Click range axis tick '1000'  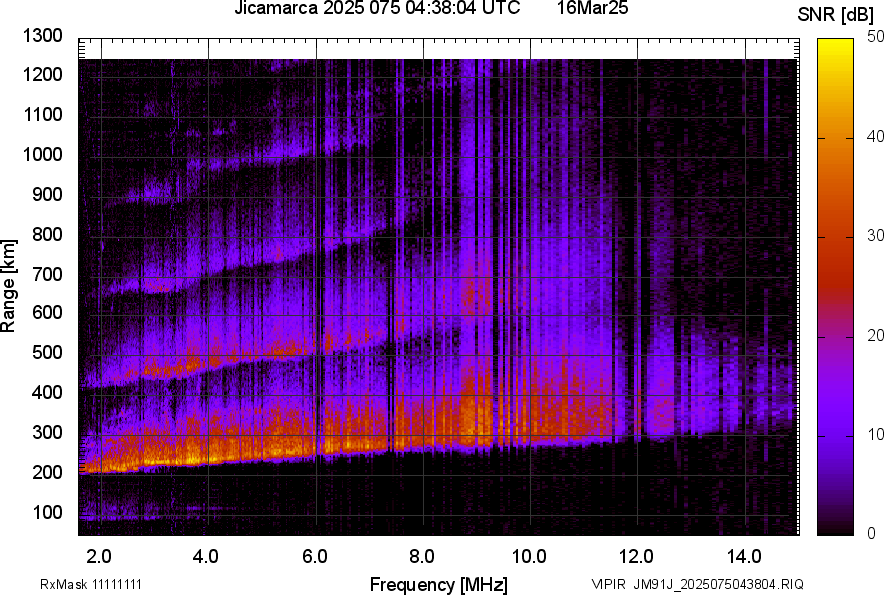[42, 154]
